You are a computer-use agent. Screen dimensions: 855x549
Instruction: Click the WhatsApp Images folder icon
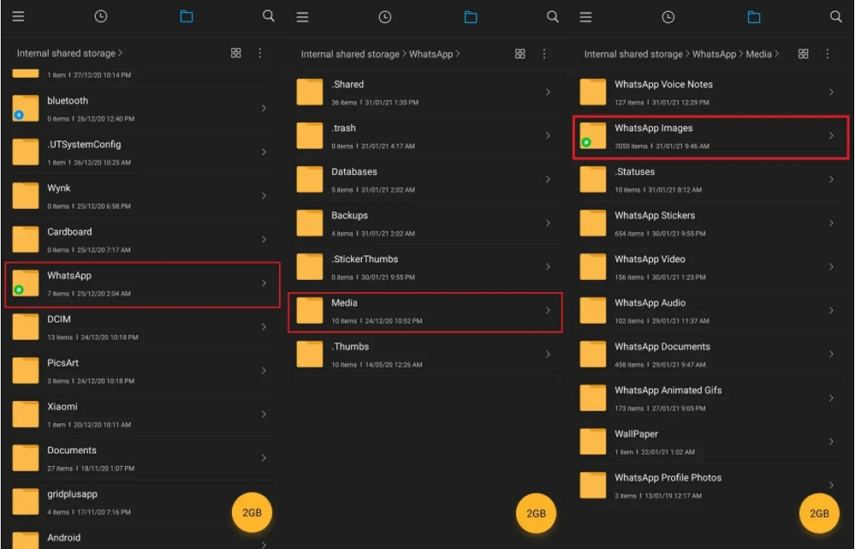click(593, 136)
